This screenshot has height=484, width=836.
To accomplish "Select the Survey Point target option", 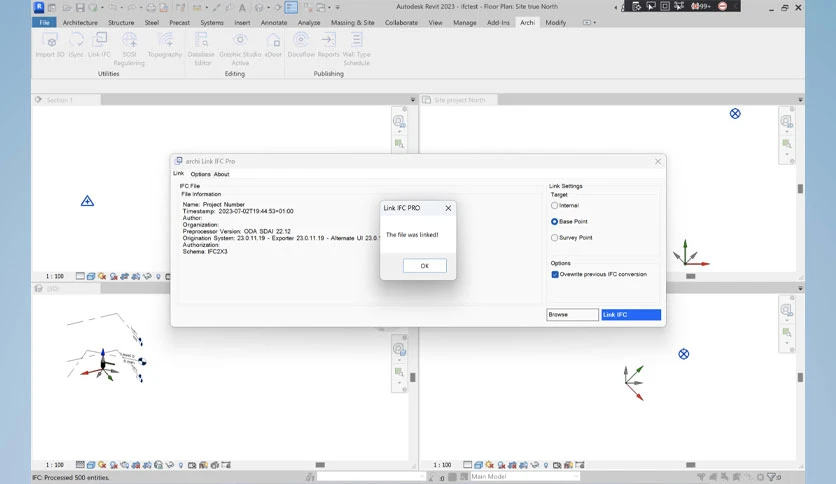I will (554, 238).
